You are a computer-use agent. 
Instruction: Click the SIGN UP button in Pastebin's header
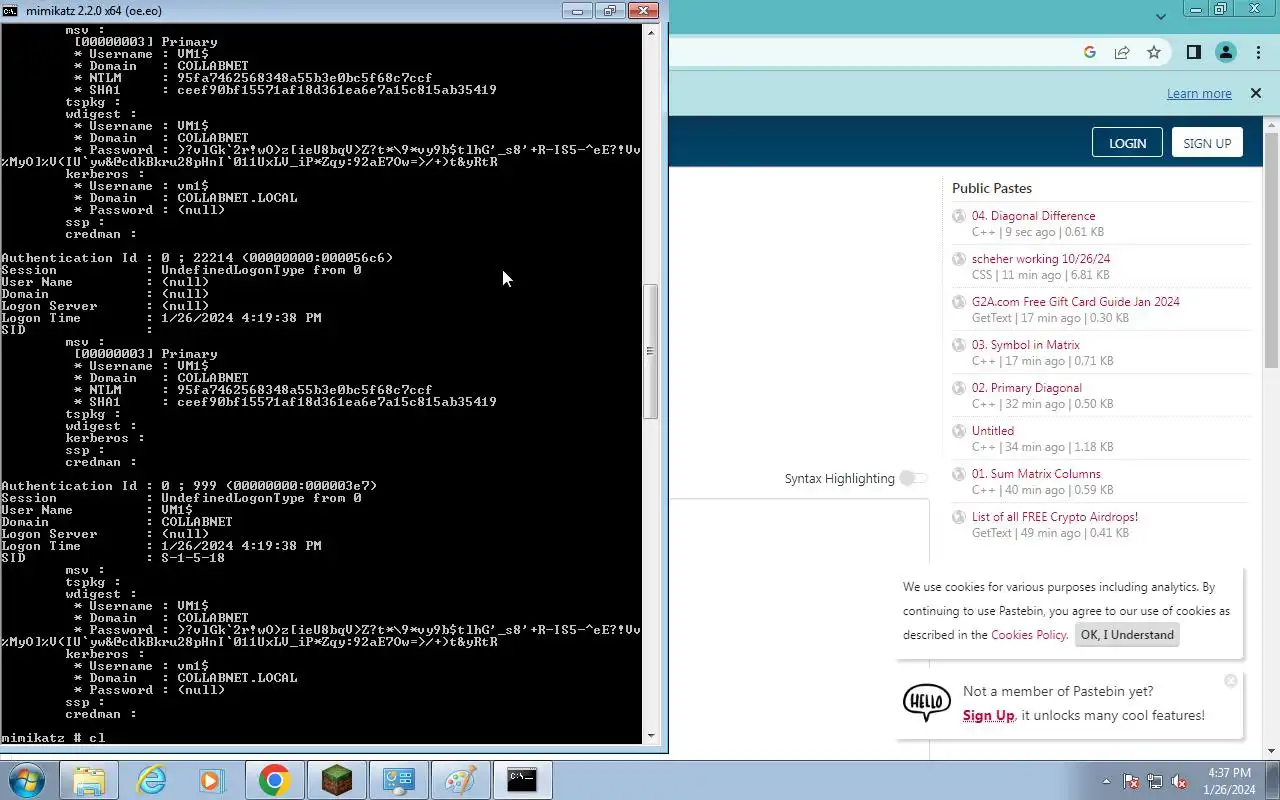point(1207,143)
